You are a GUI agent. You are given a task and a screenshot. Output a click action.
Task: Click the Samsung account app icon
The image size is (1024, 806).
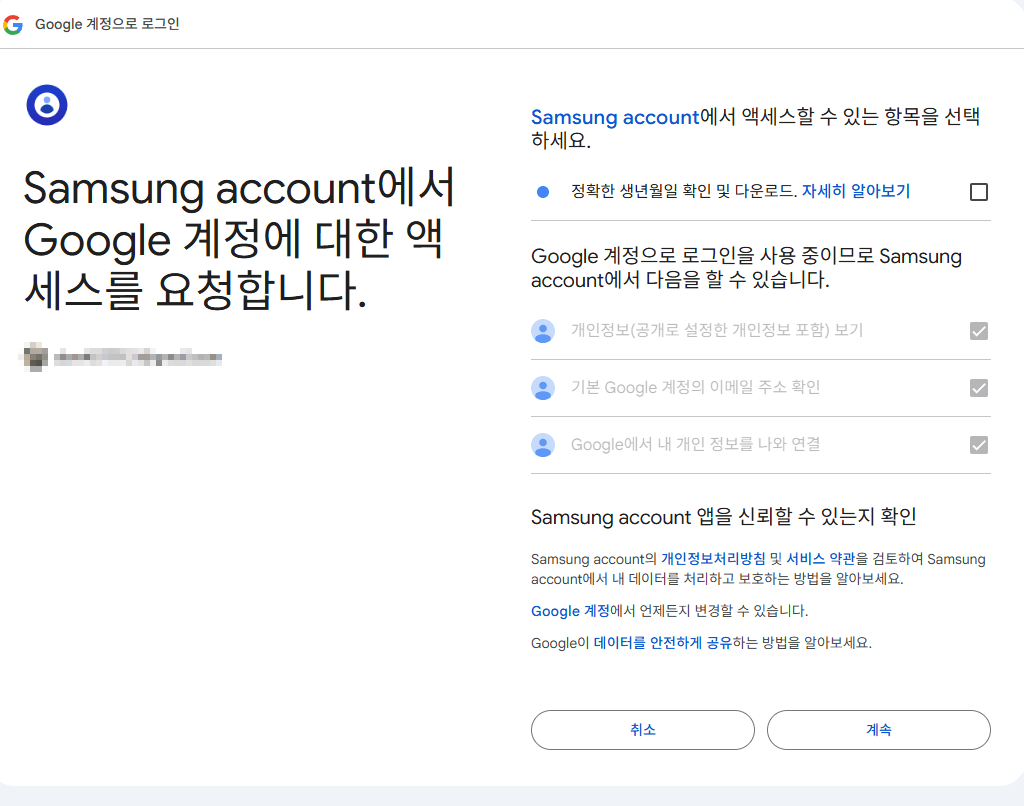pyautogui.click(x=47, y=105)
